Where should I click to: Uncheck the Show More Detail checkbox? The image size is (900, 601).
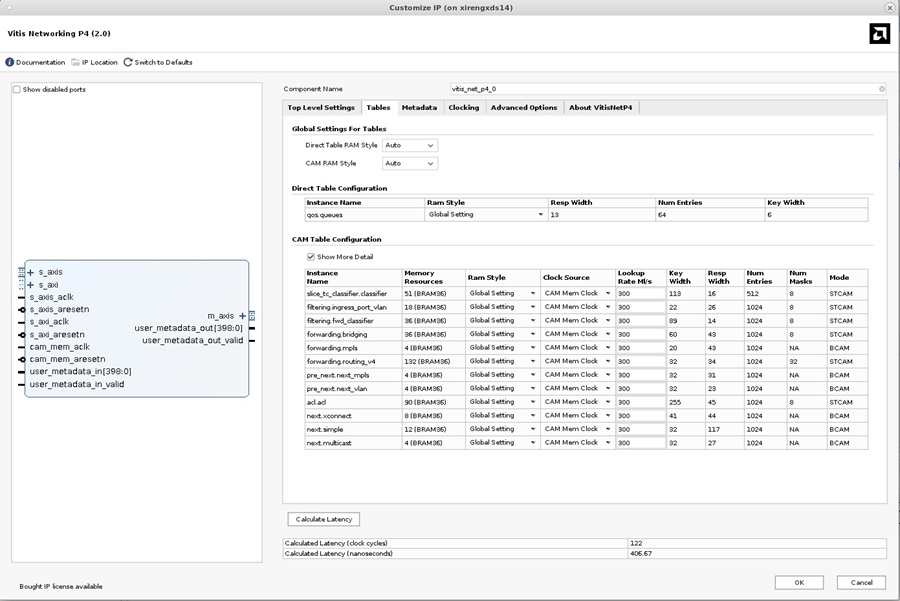click(x=311, y=257)
